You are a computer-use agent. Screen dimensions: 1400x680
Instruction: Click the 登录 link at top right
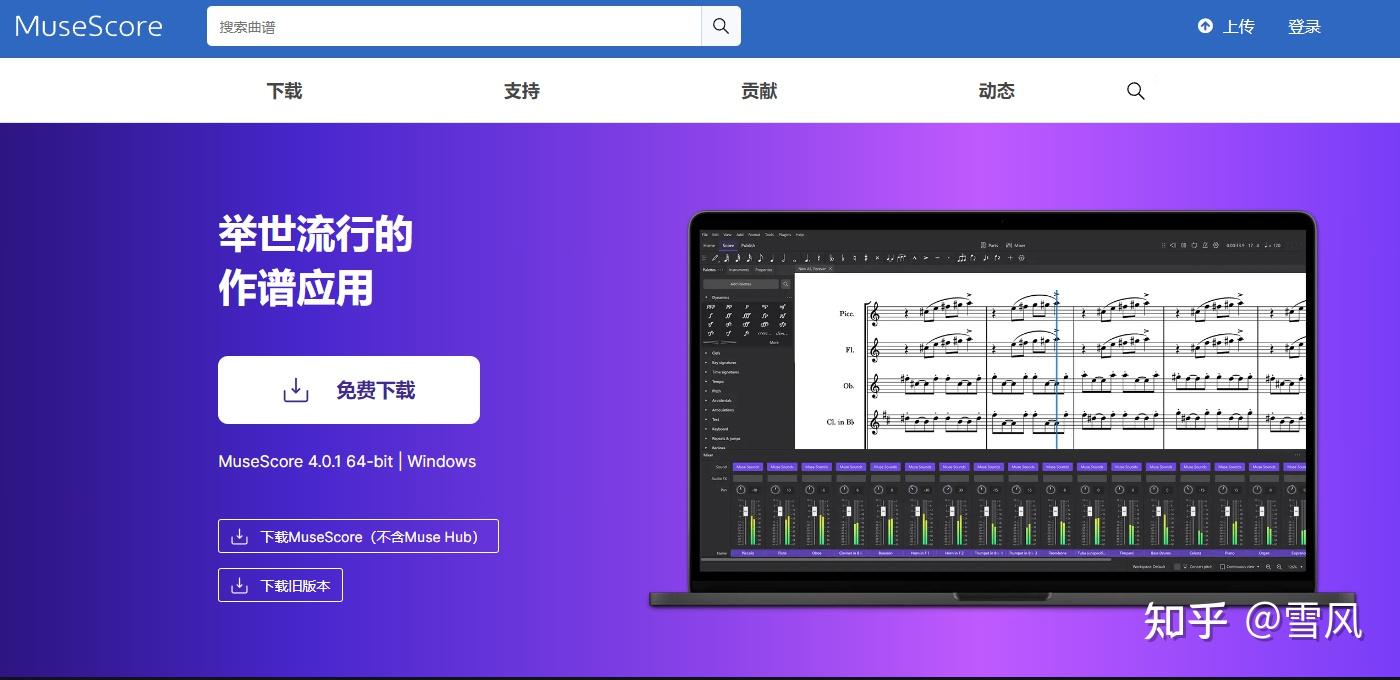(1304, 26)
